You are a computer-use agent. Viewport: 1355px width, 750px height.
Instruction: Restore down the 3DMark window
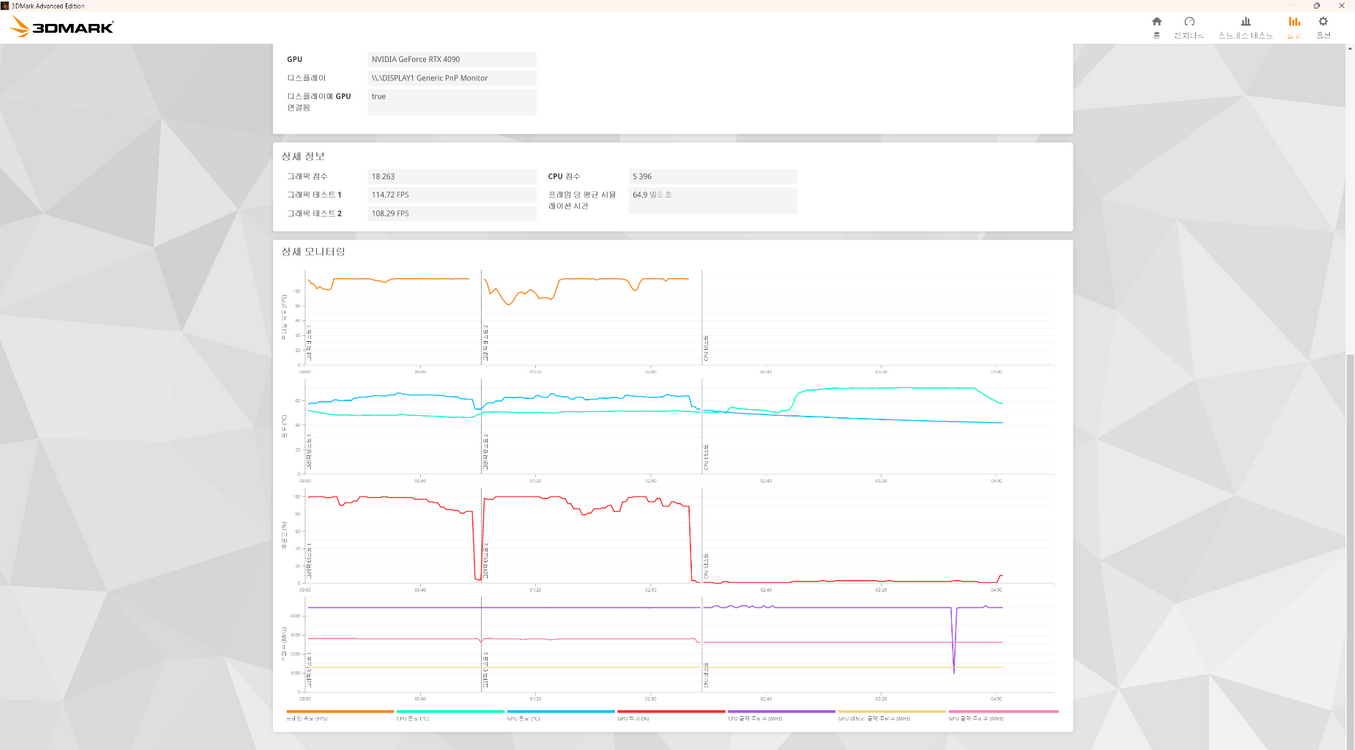pos(1317,6)
